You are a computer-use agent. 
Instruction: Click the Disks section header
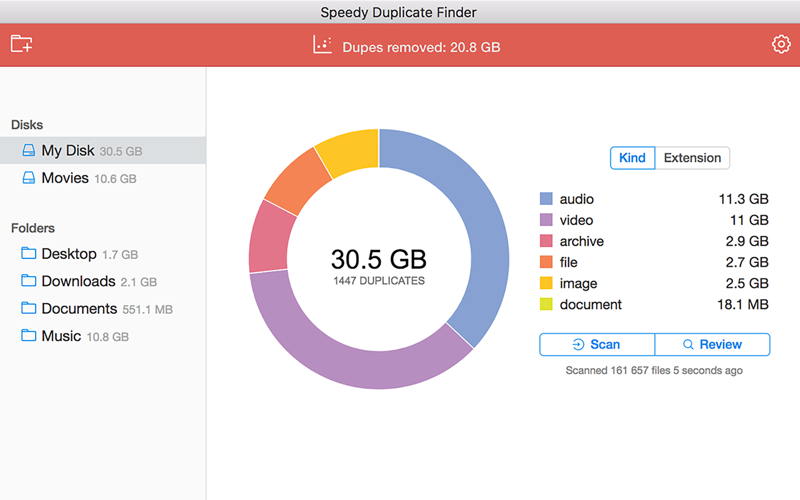pos(27,124)
